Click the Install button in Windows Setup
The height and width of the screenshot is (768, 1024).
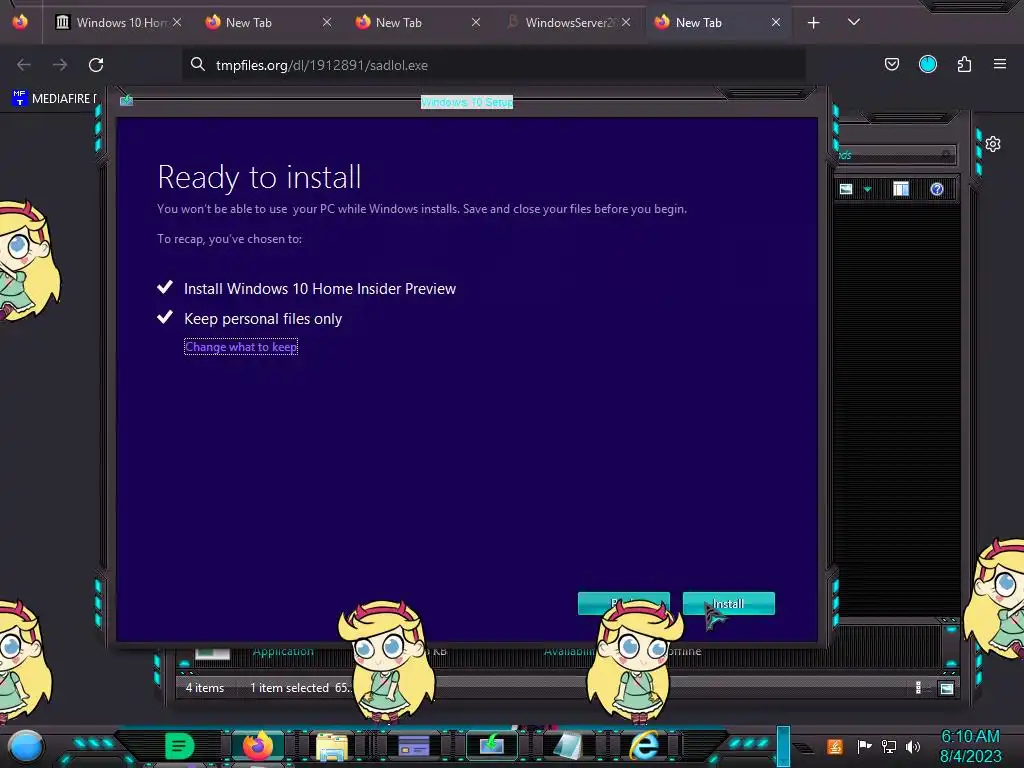pyautogui.click(x=728, y=603)
